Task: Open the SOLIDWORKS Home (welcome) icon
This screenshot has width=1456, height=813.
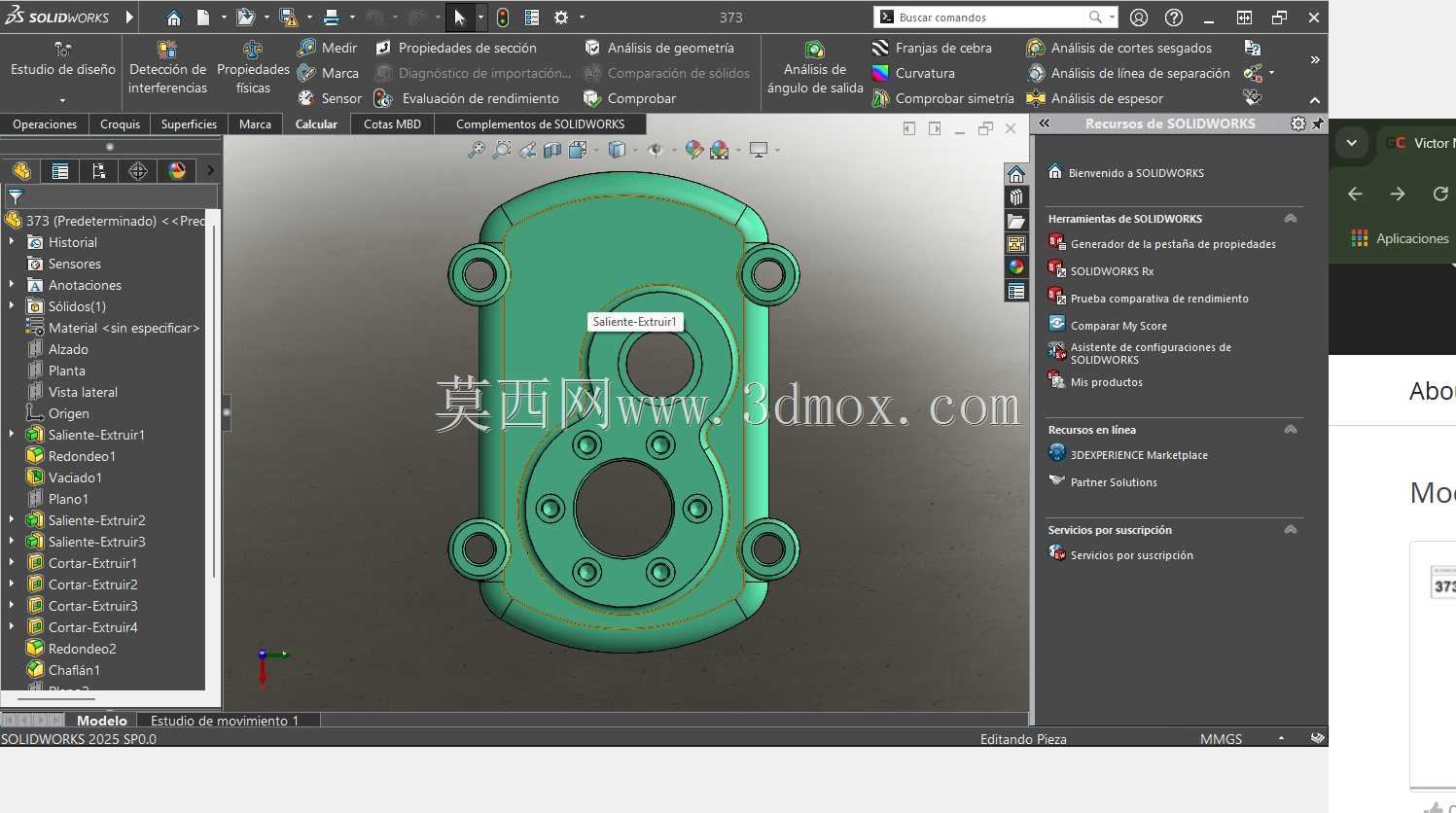Action: point(173,18)
